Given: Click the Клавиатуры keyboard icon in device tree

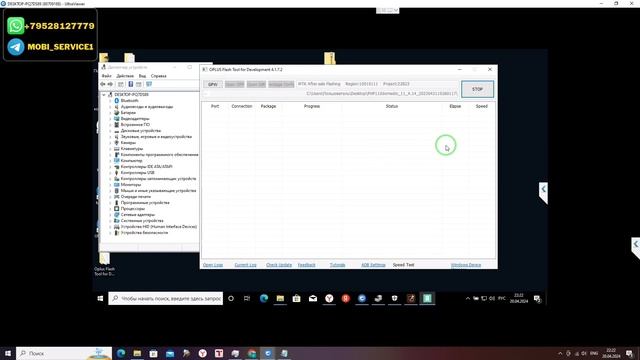Looking at the screenshot, I should 116,149.
